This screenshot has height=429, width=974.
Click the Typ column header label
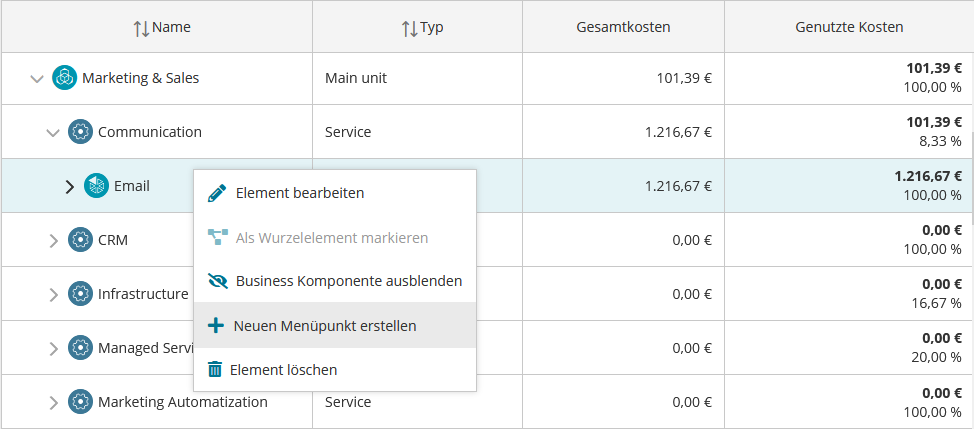pos(432,27)
